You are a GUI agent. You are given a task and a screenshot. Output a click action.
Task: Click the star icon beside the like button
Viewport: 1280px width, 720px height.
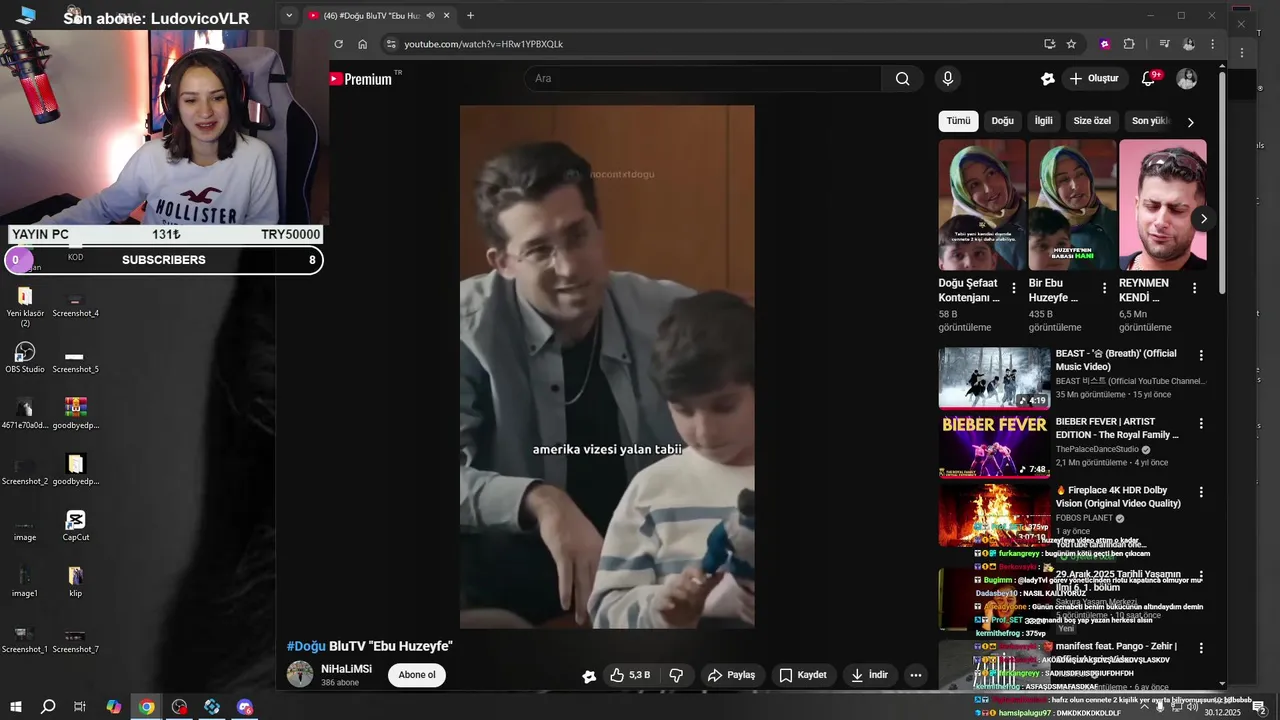(x=589, y=676)
